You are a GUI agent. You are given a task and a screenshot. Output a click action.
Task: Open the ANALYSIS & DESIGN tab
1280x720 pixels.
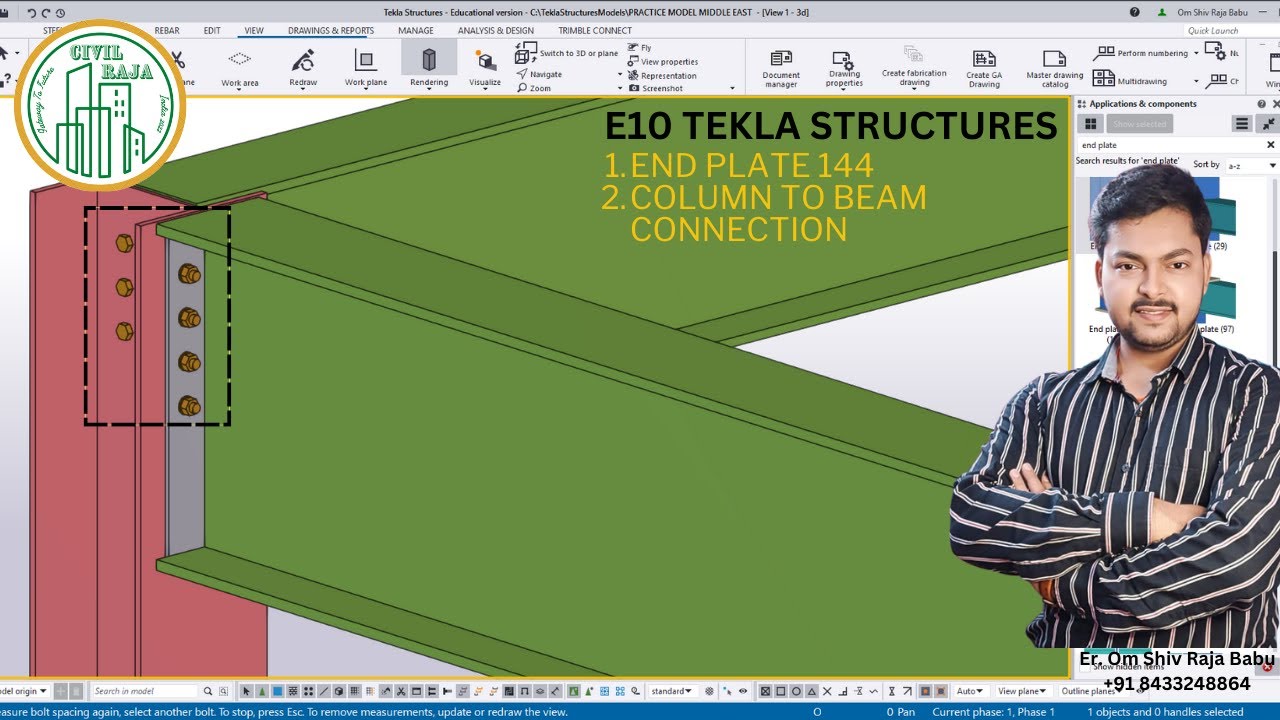[x=496, y=31]
